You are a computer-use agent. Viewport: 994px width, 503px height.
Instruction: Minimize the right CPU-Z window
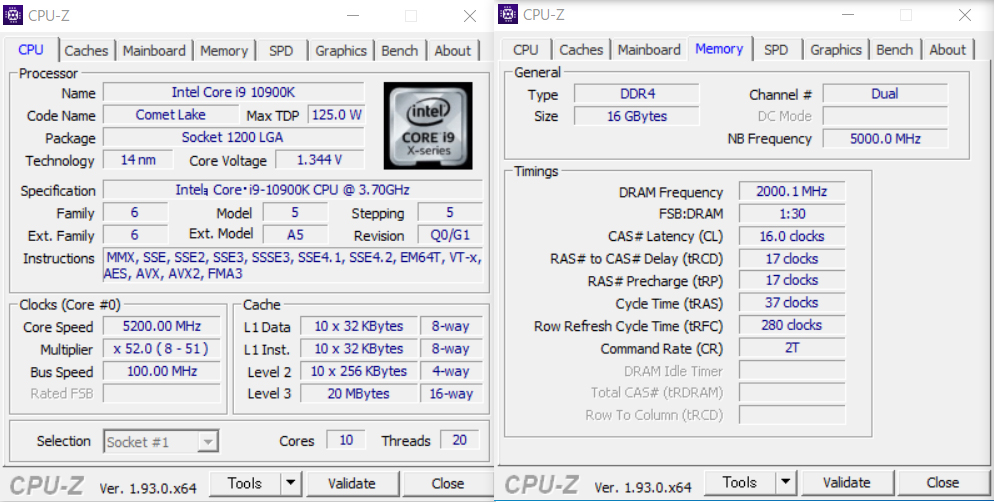click(x=848, y=15)
